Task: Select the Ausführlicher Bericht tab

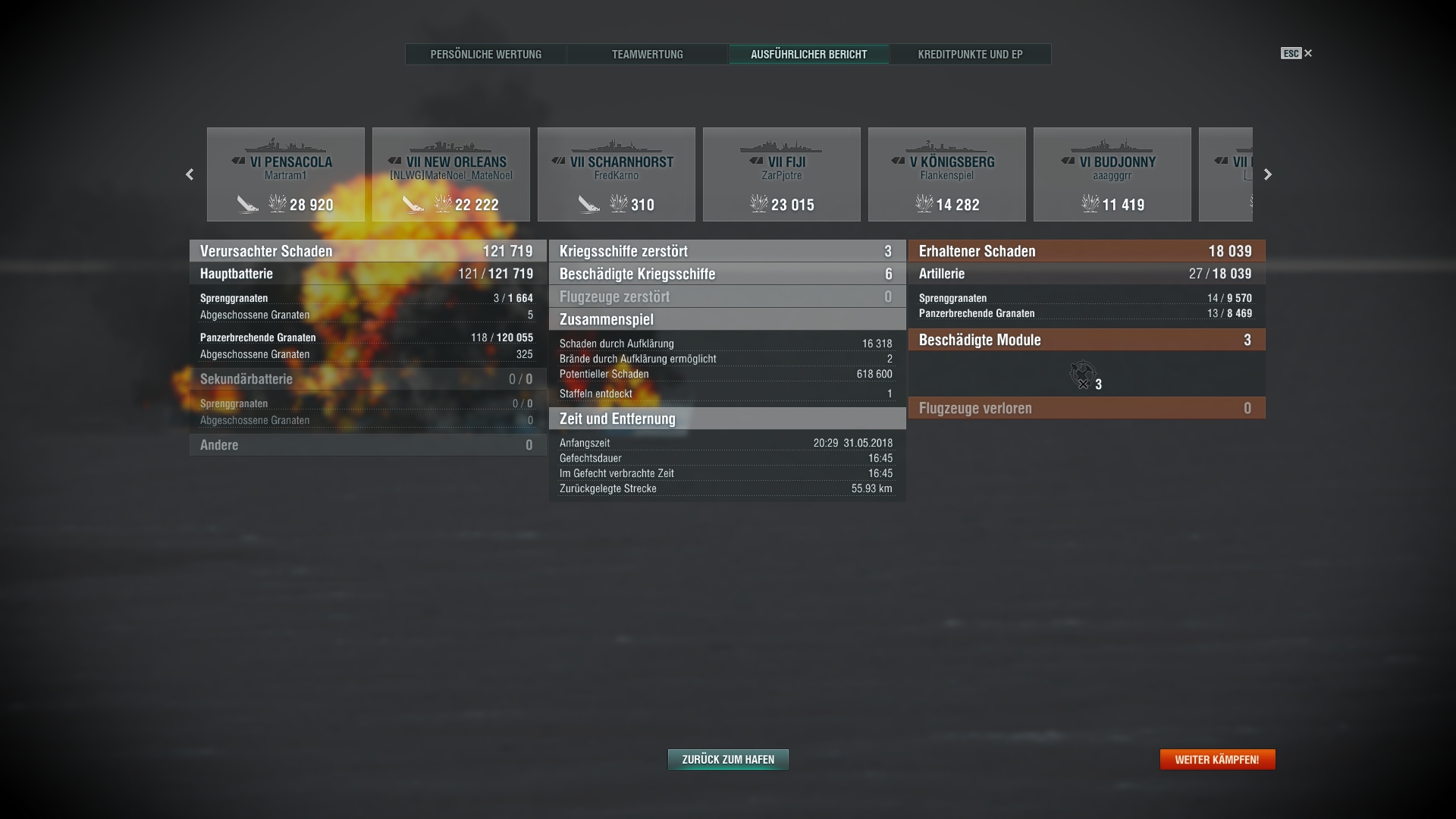Action: pyautogui.click(x=808, y=55)
